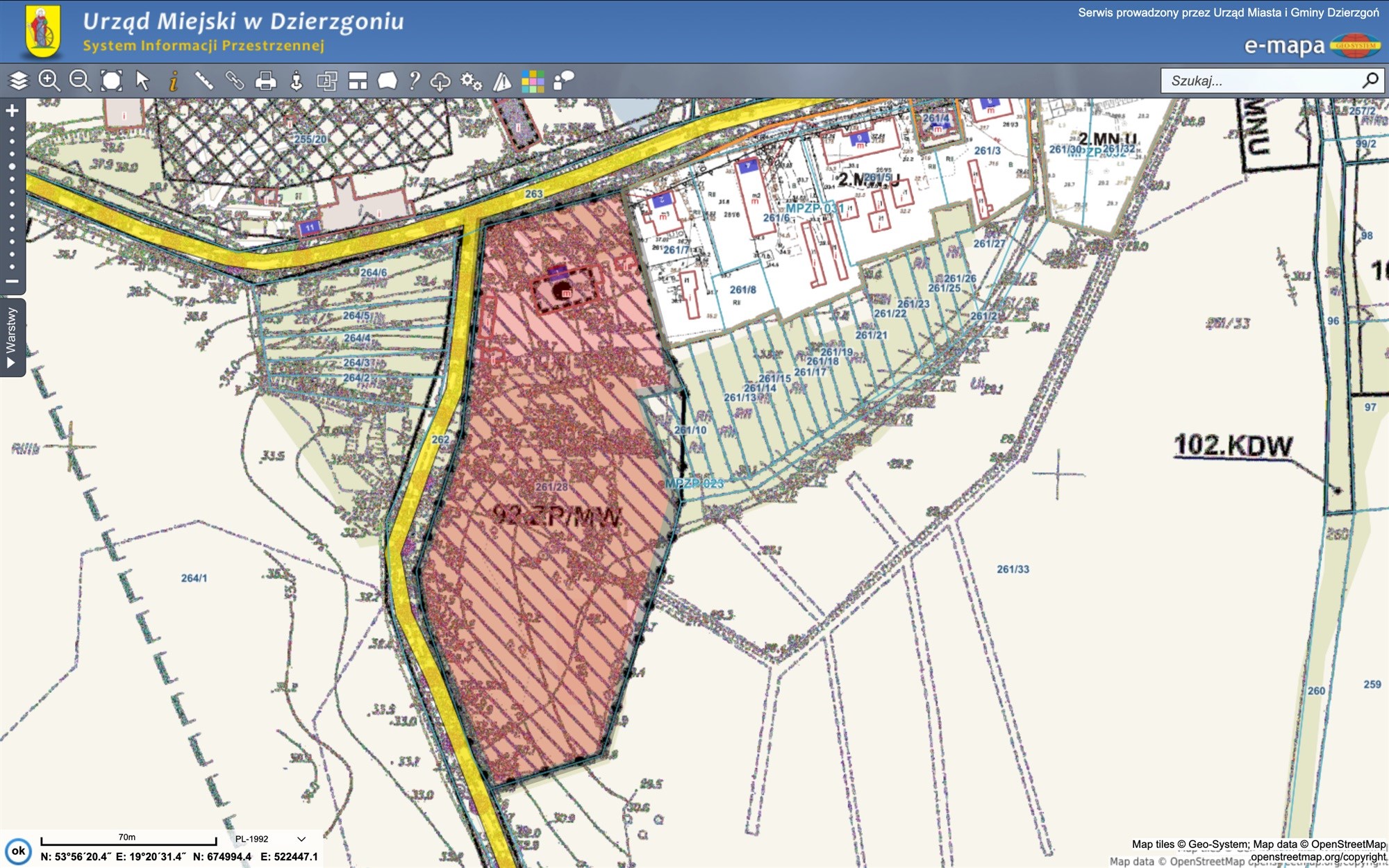Click the plus on zoom slider
Image resolution: width=1389 pixels, height=868 pixels.
pyautogui.click(x=12, y=111)
